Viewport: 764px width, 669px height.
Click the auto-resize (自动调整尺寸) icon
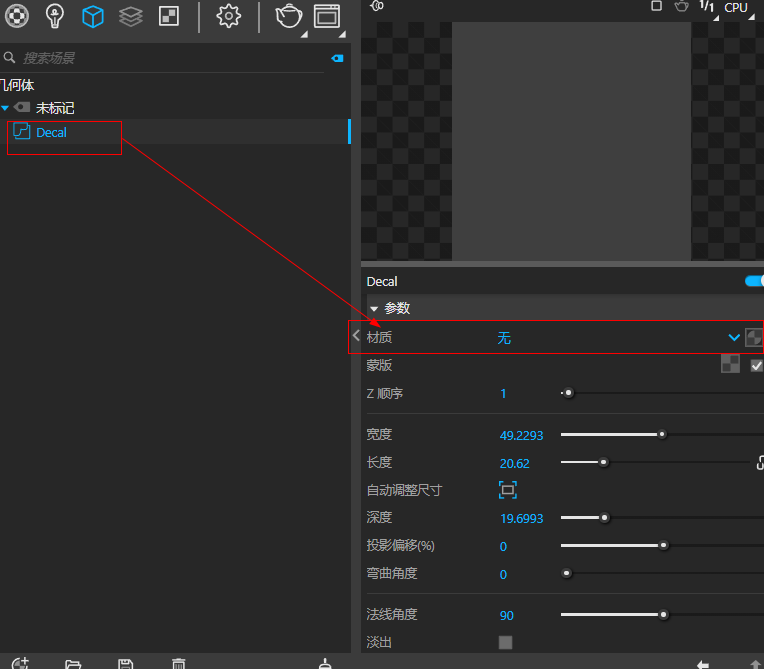(x=508, y=490)
